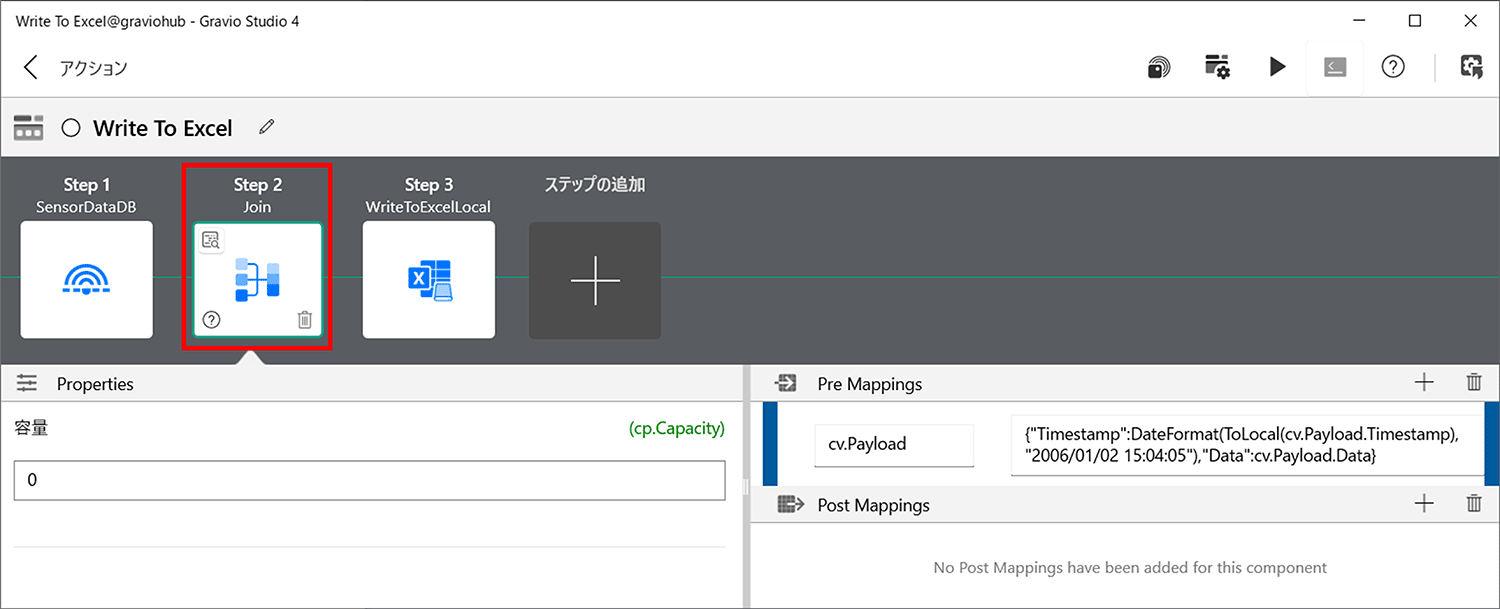
Task: Edit the Write To Excel name
Action: 266,127
